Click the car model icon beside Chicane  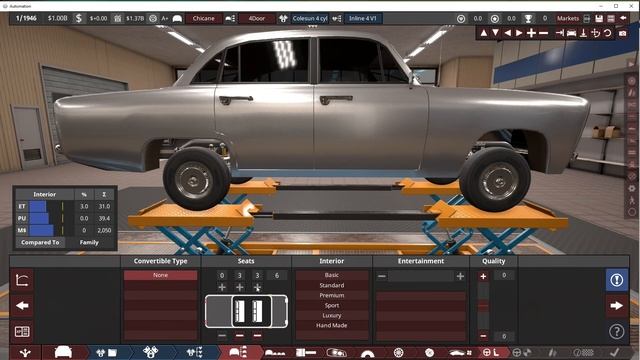(177, 18)
